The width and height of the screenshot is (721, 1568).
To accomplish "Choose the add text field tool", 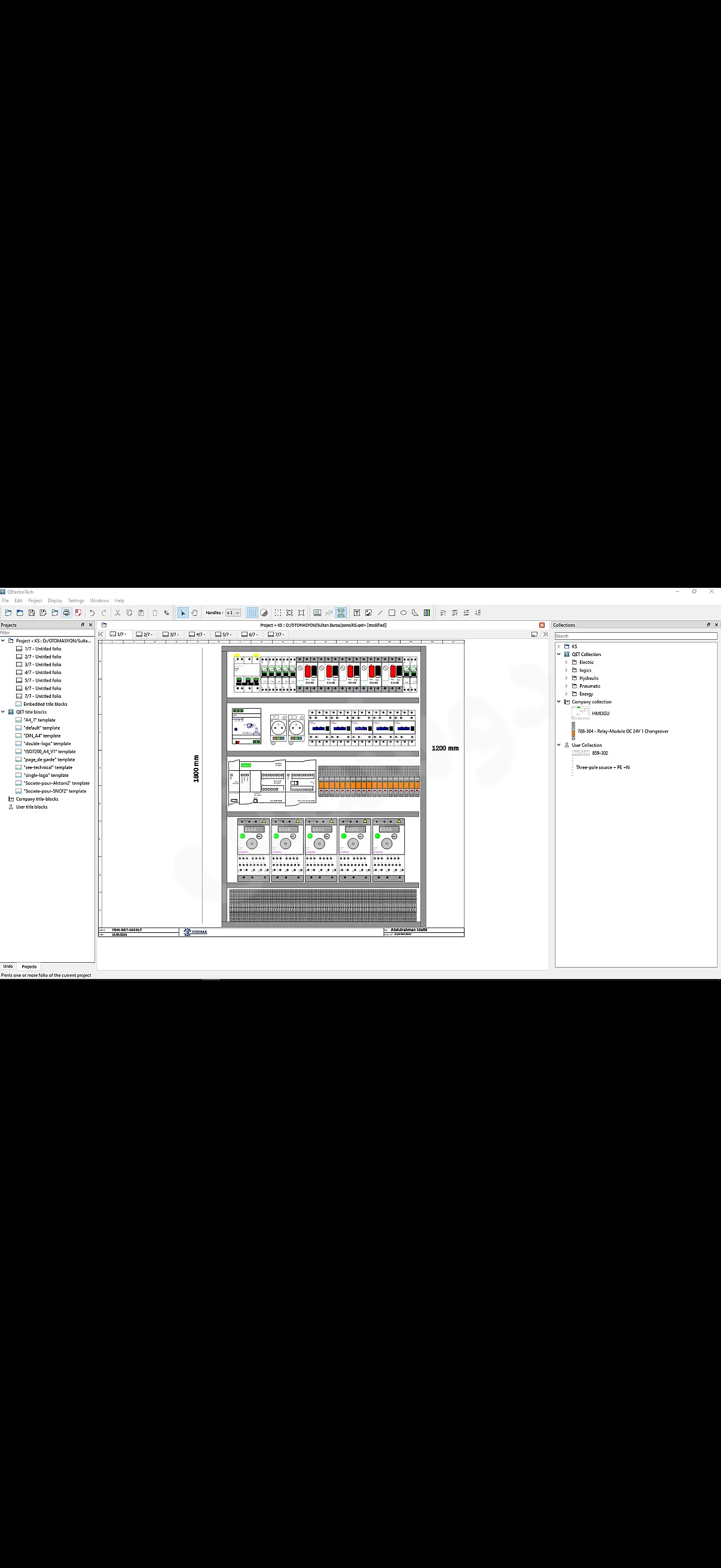I will [x=357, y=613].
